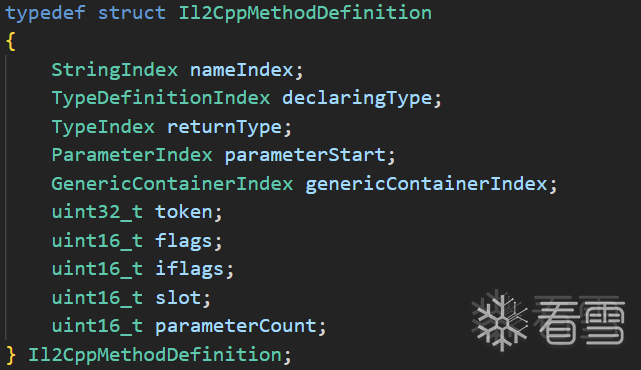Select Il2CppMethodDefinition name in struct header
This screenshot has width=641, height=370.
(x=305, y=13)
